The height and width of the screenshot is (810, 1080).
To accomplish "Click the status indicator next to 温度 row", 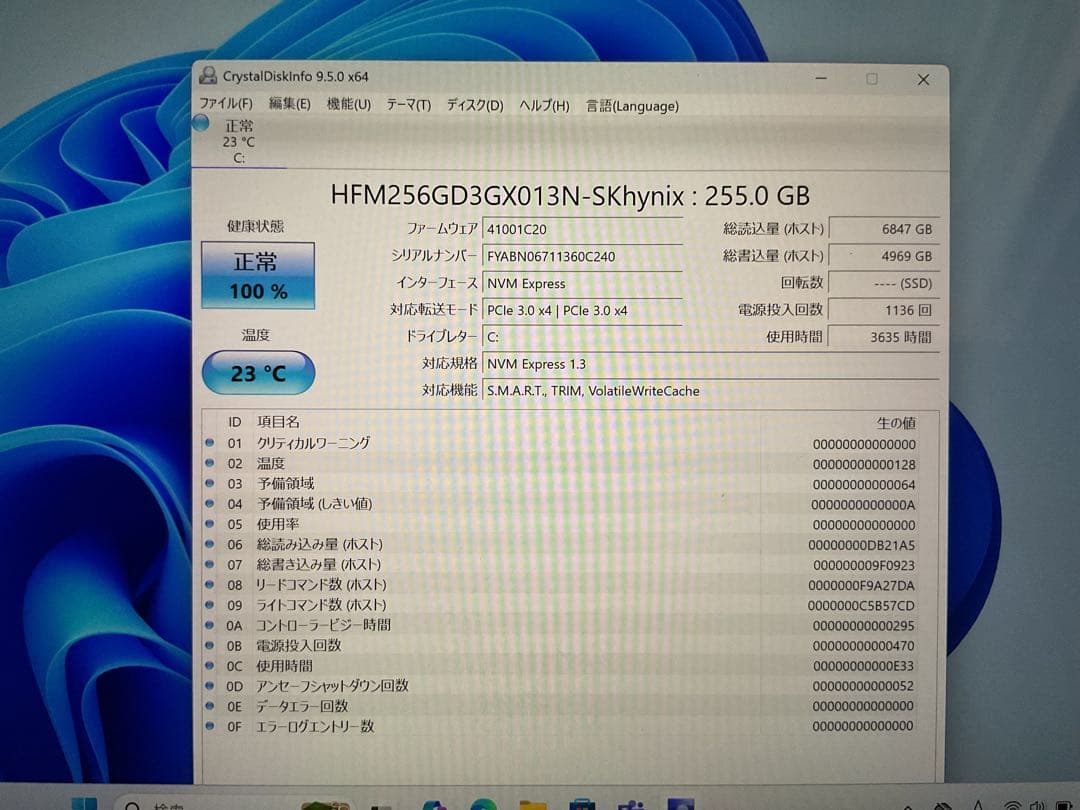I will coord(209,463).
